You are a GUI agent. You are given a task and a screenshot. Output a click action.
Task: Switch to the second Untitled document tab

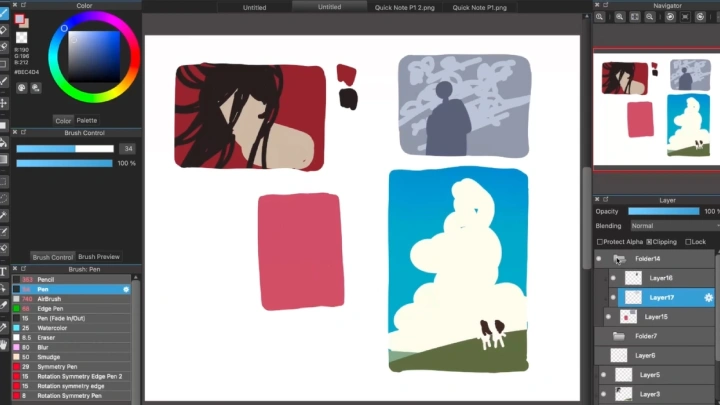click(x=329, y=7)
